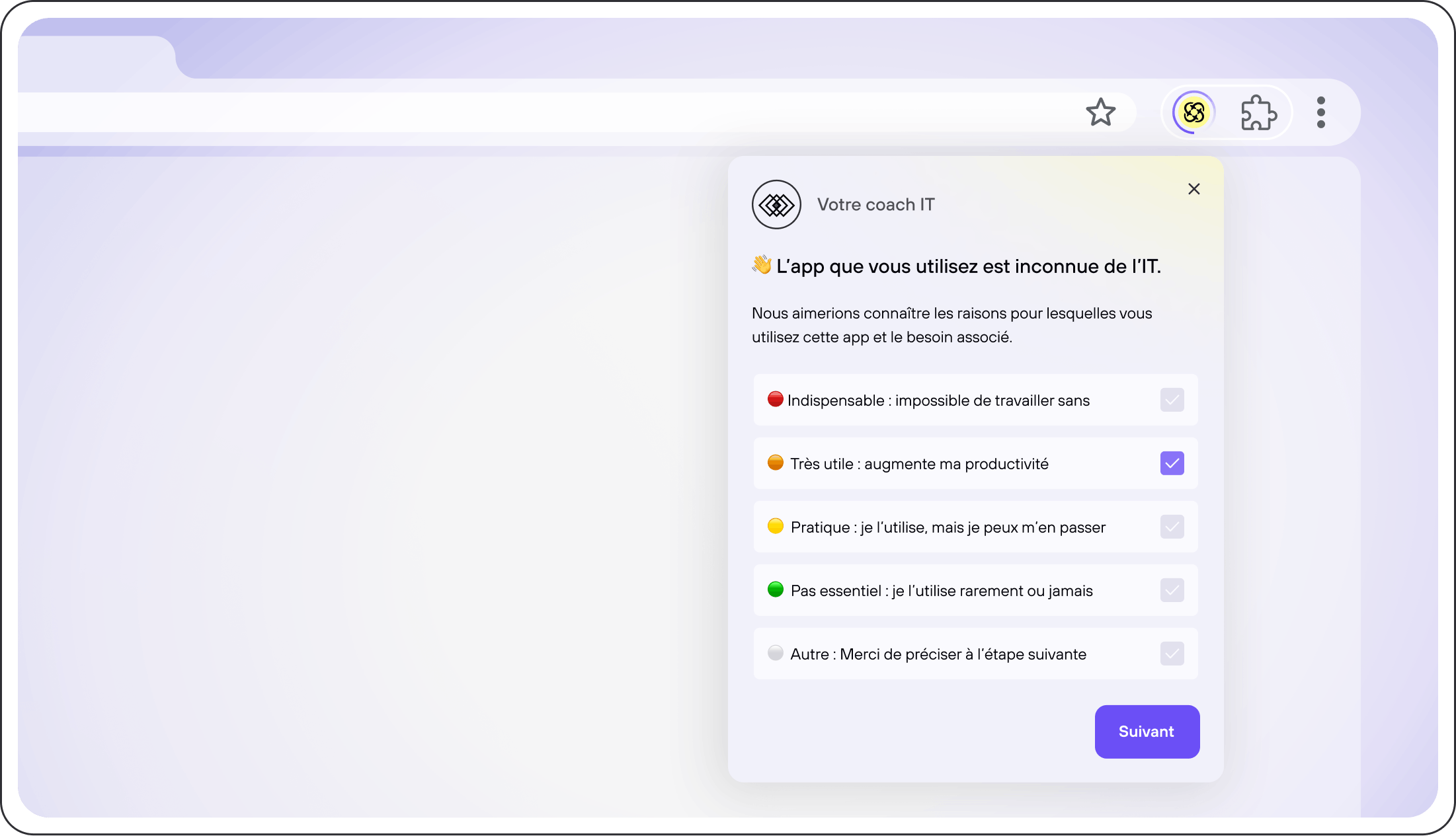Click the grey dot beside Autre

pos(775,653)
